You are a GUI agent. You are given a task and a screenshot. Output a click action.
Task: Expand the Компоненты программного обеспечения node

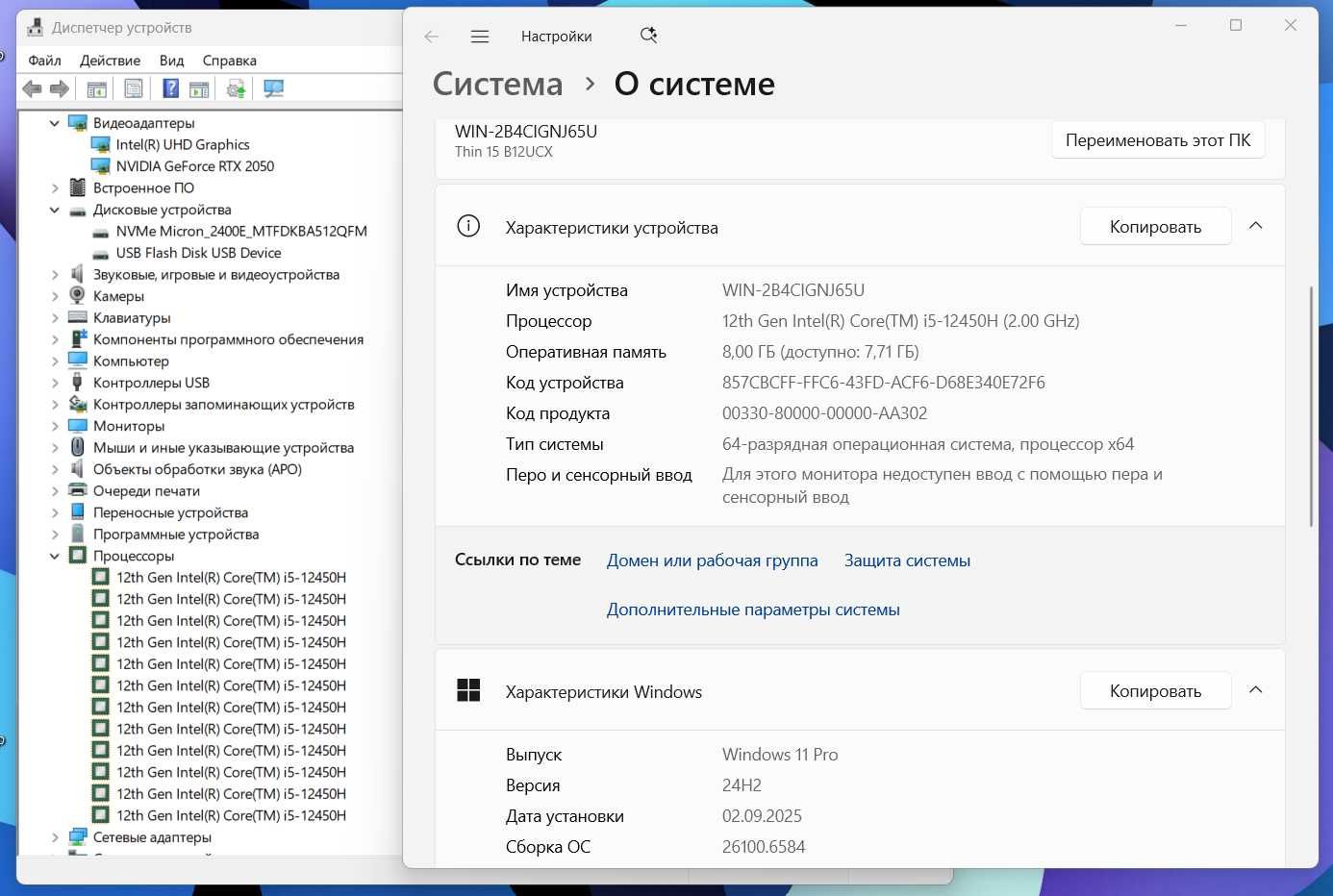click(x=55, y=339)
